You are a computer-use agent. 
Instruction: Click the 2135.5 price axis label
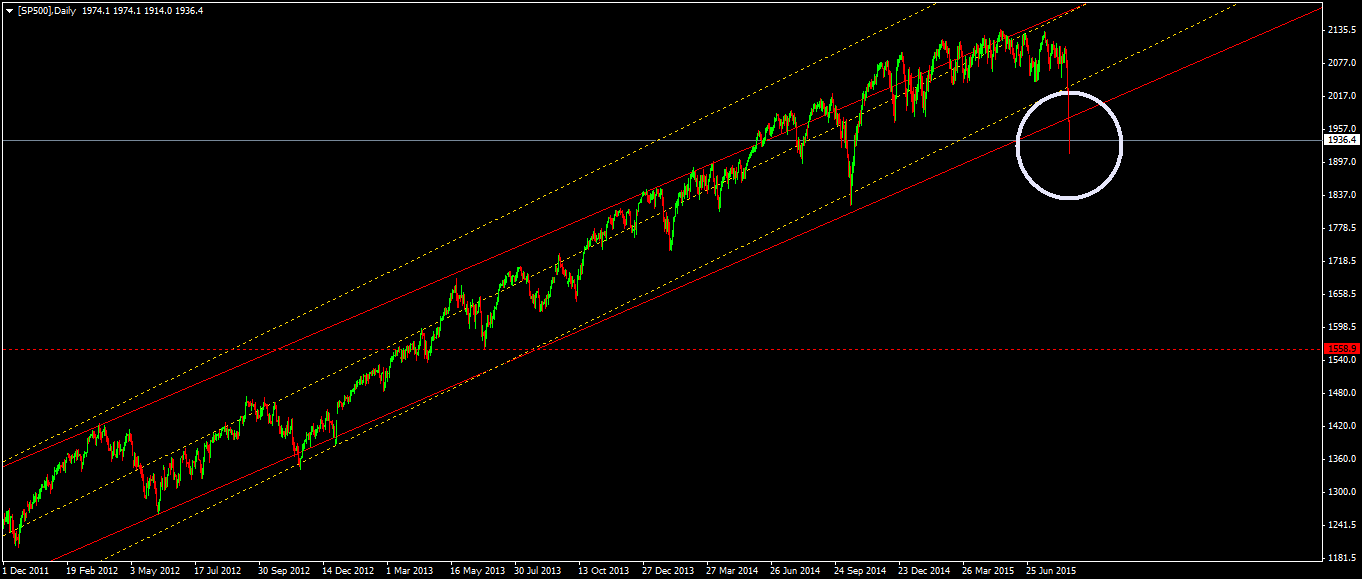1341,30
